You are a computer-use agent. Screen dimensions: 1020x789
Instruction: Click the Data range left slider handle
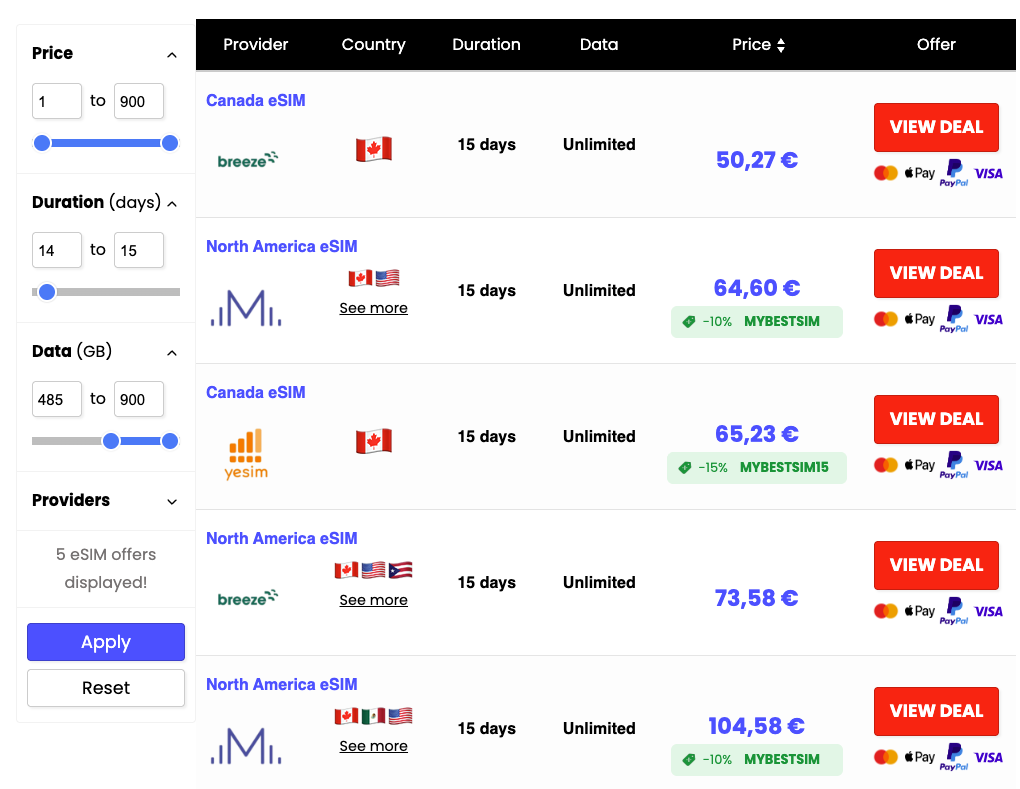pos(111,441)
